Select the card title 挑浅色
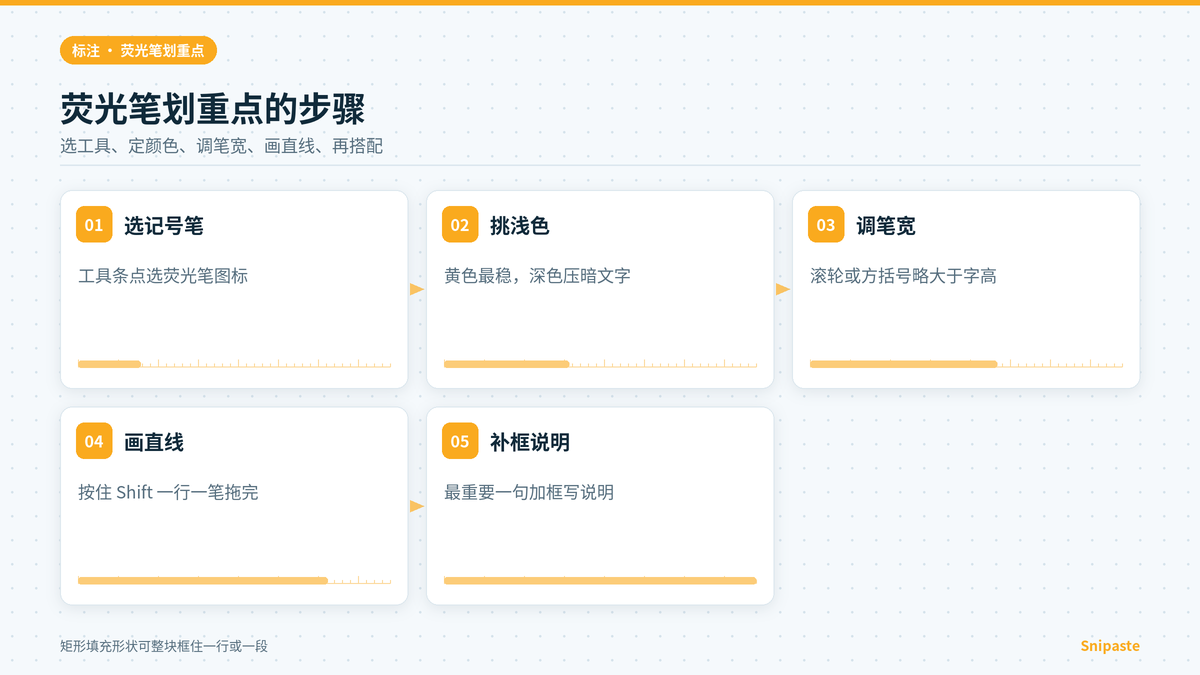The height and width of the screenshot is (675, 1200). tap(520, 226)
